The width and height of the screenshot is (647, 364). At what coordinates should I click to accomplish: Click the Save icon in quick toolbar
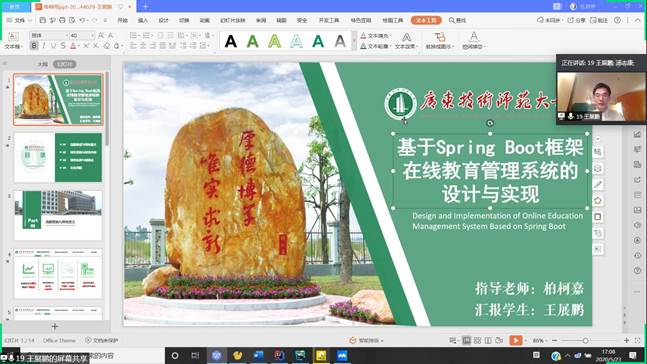[43, 20]
